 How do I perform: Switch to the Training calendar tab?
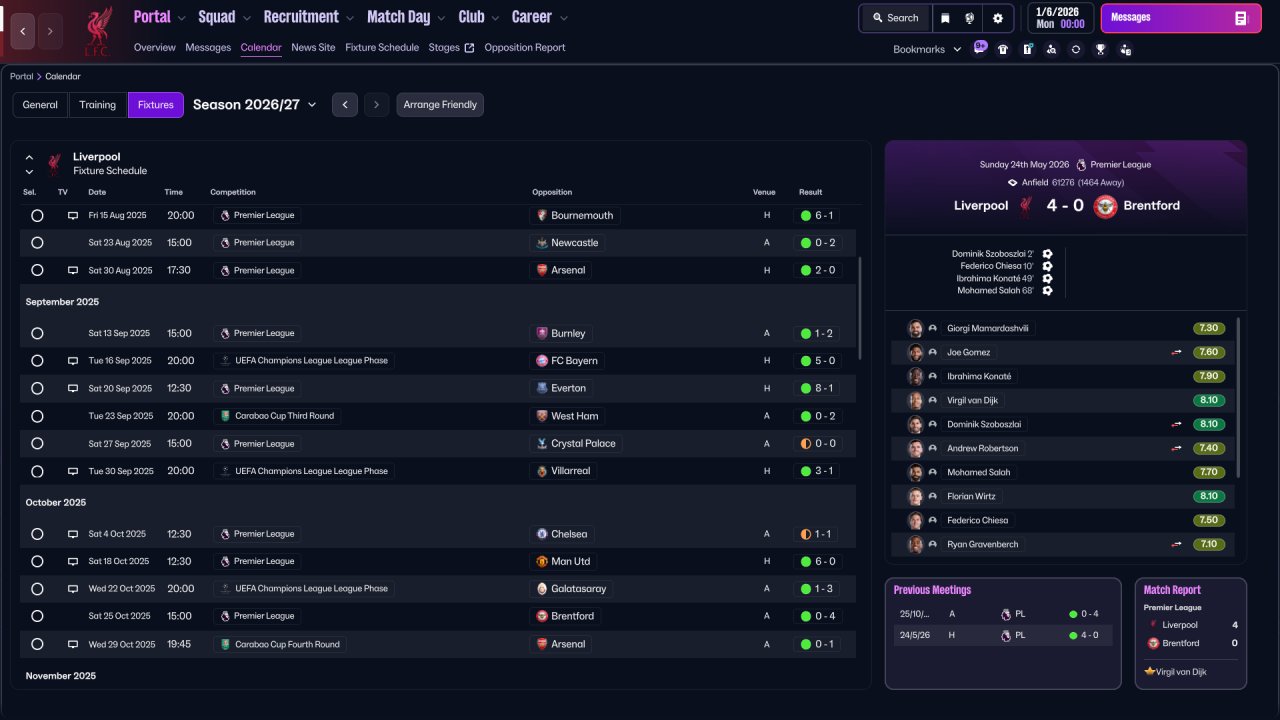point(98,105)
